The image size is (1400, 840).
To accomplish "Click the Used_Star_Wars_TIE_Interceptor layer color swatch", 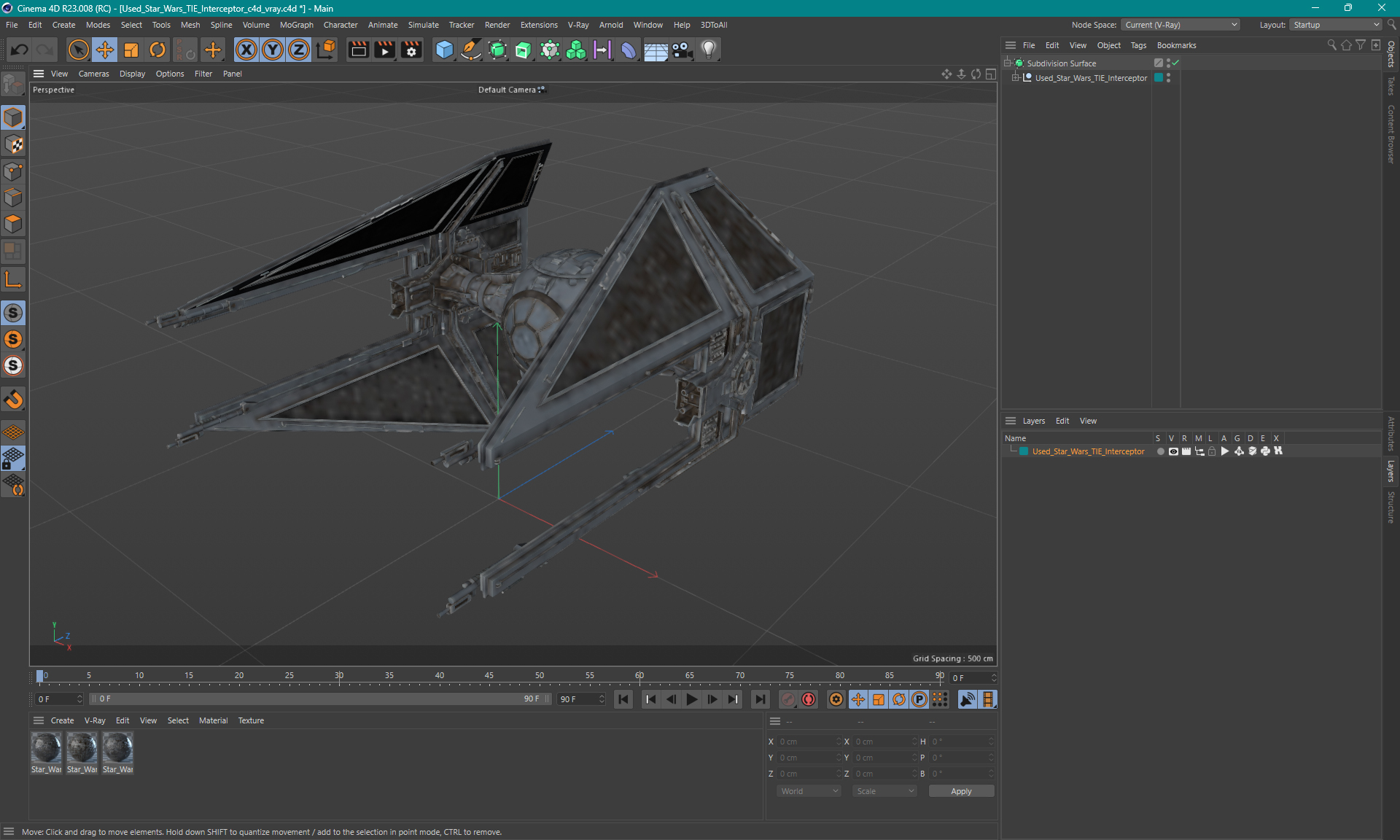I will pyautogui.click(x=1024, y=451).
